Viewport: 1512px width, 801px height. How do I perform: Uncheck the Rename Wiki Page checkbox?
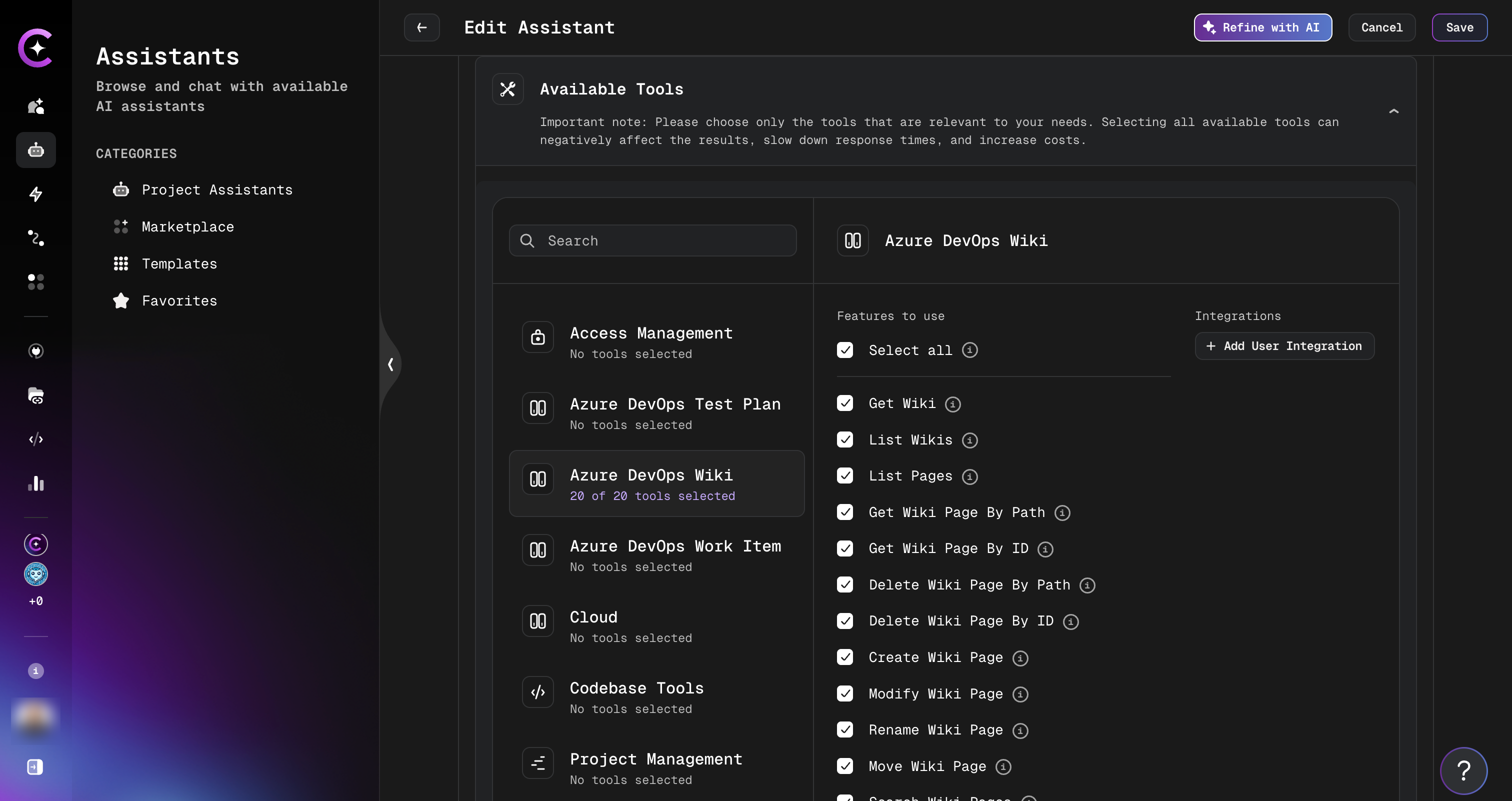pos(845,730)
